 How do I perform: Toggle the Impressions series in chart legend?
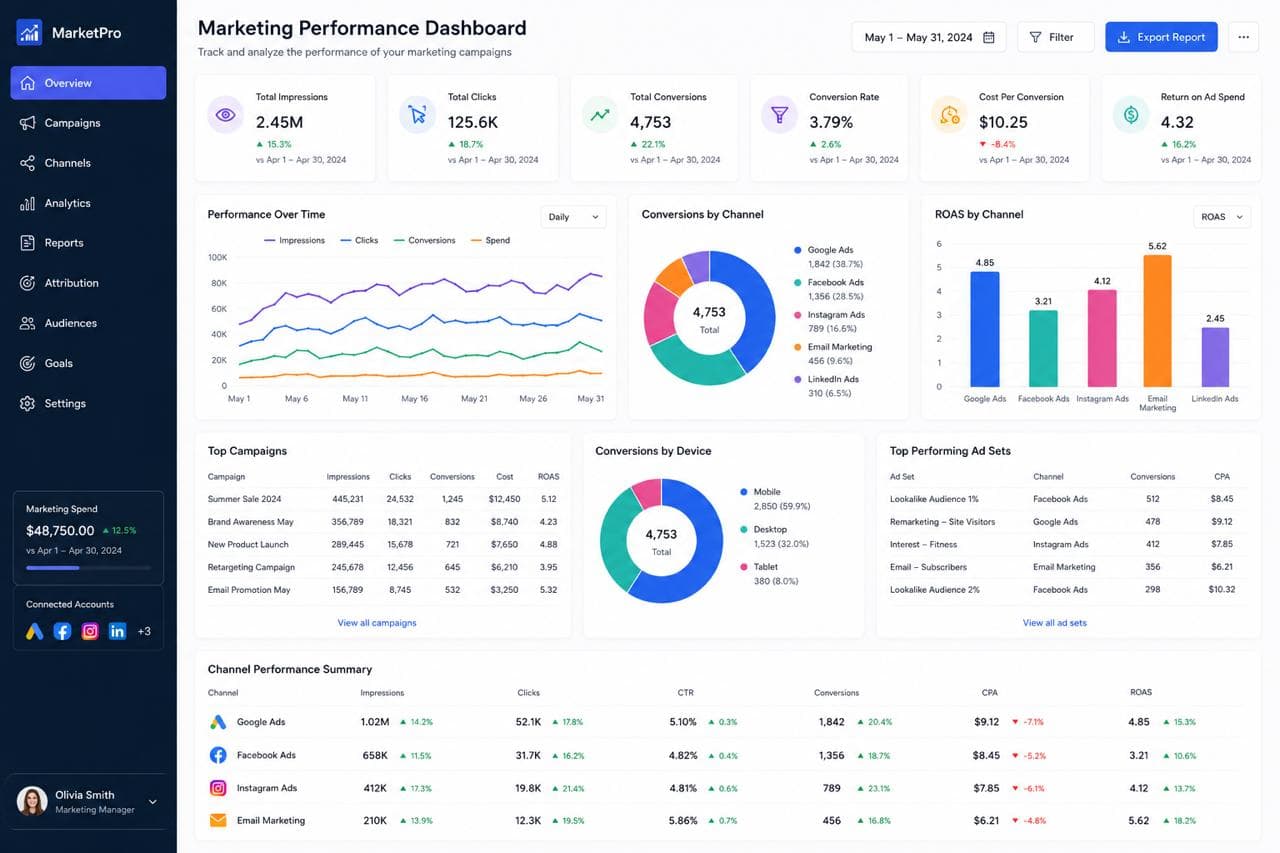pyautogui.click(x=294, y=240)
